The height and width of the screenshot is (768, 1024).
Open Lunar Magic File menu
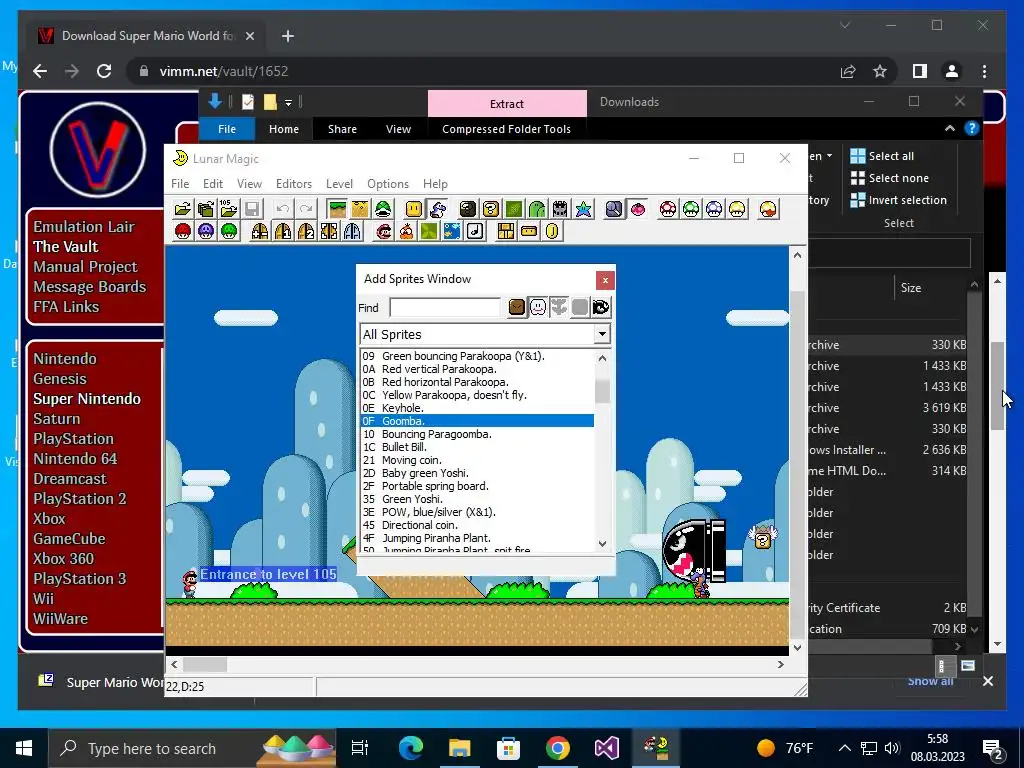(x=180, y=184)
